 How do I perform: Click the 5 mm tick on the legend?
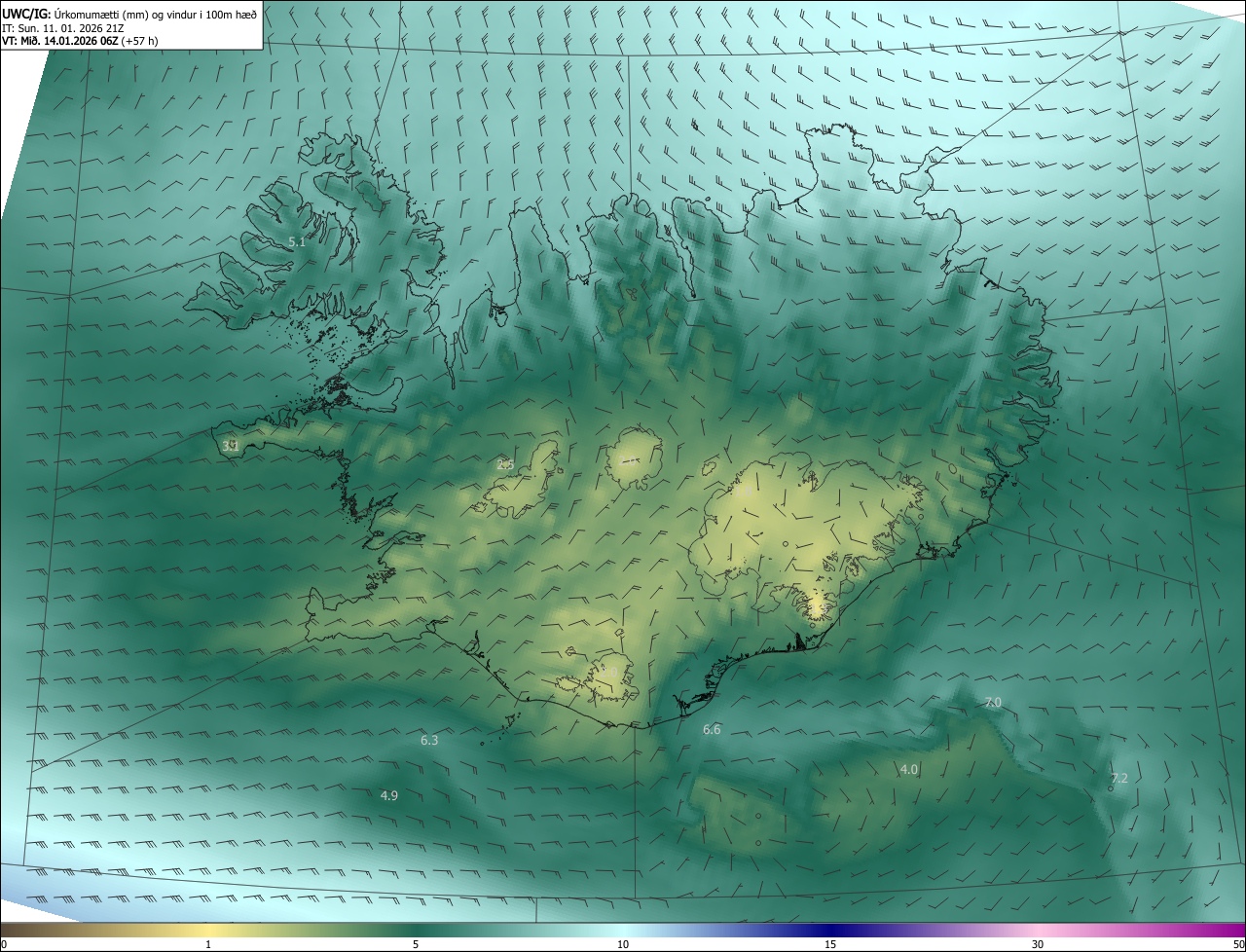(x=416, y=944)
